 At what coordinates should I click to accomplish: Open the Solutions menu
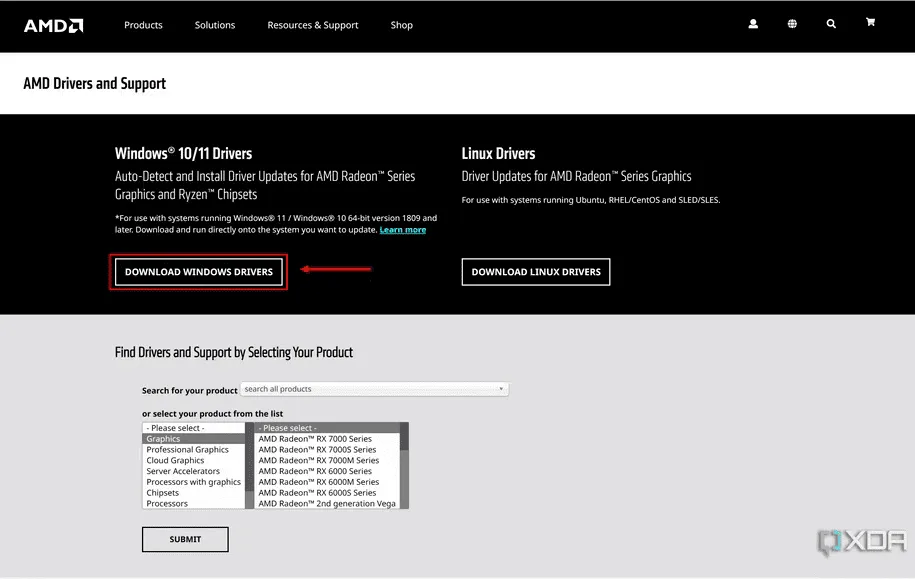(215, 25)
